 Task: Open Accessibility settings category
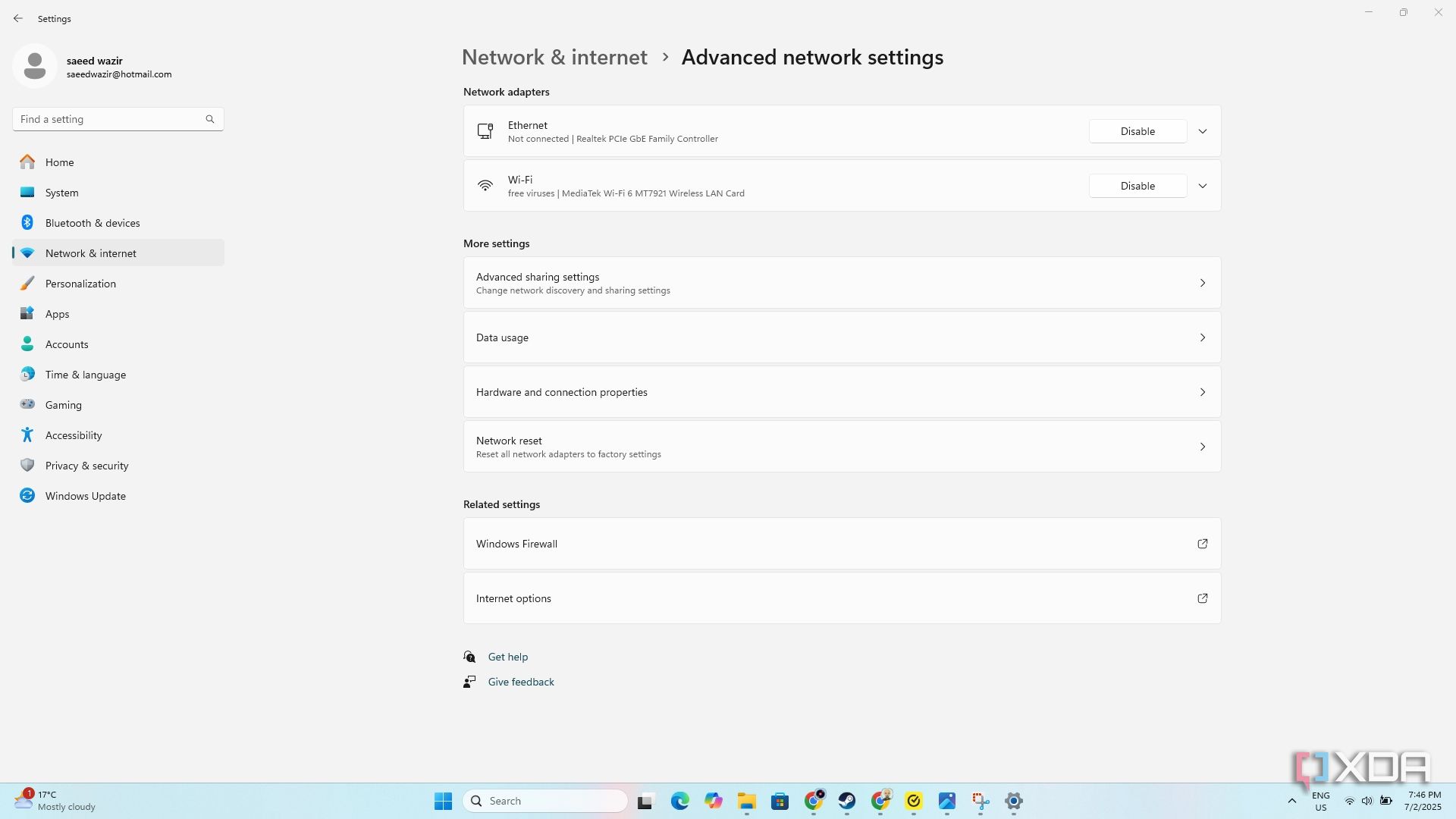click(x=118, y=435)
